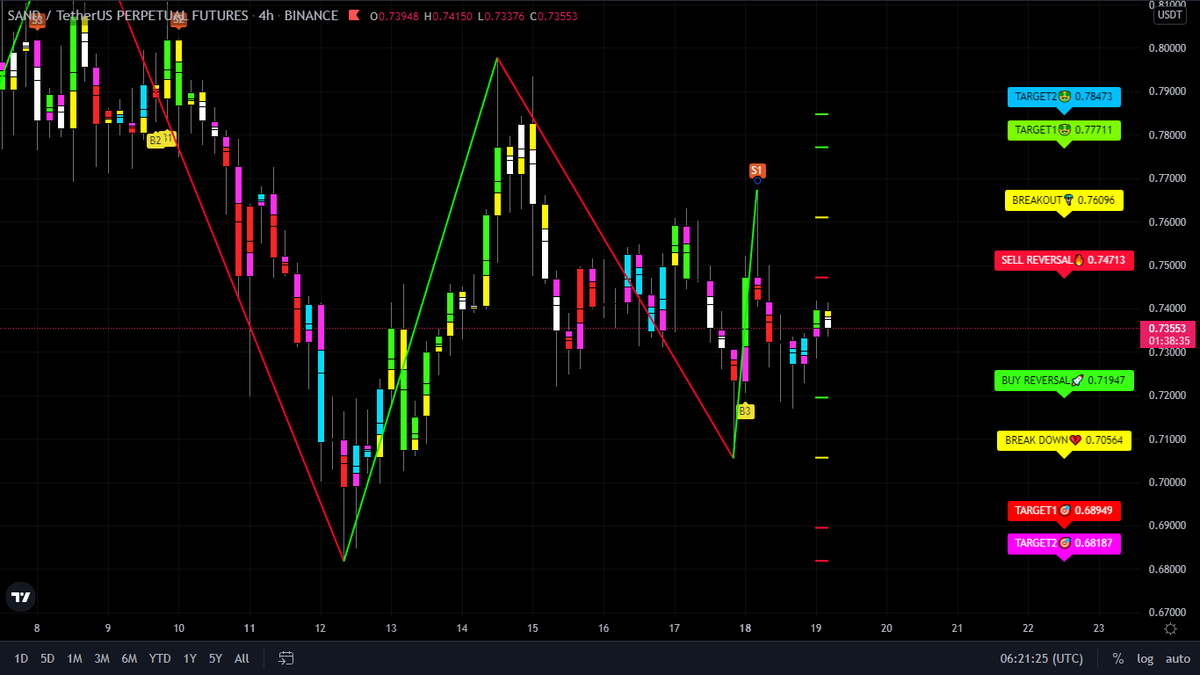Click the yellow breakout level dash
The height and width of the screenshot is (675, 1200).
822,217
